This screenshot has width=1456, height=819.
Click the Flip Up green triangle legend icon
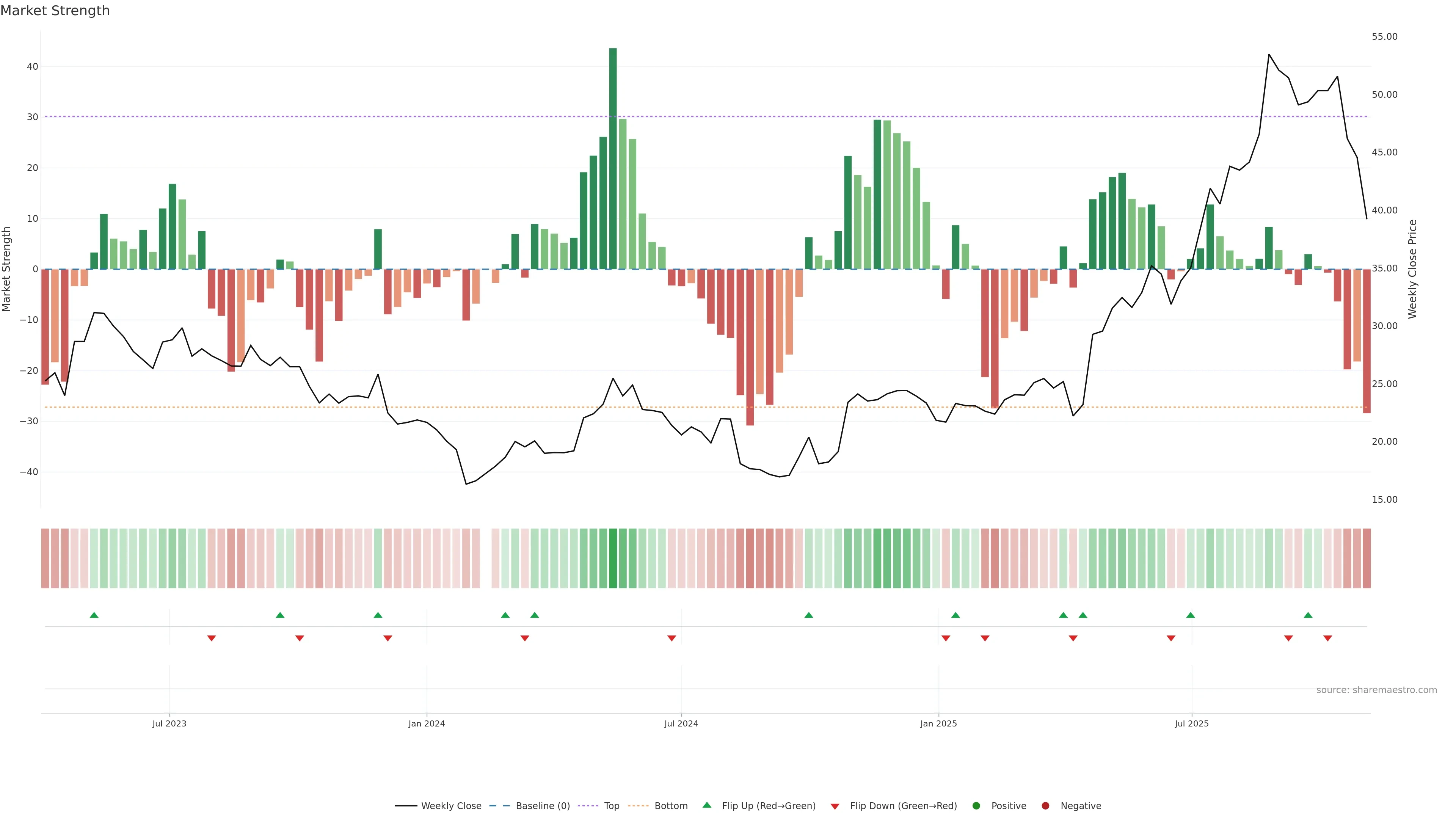[706, 805]
